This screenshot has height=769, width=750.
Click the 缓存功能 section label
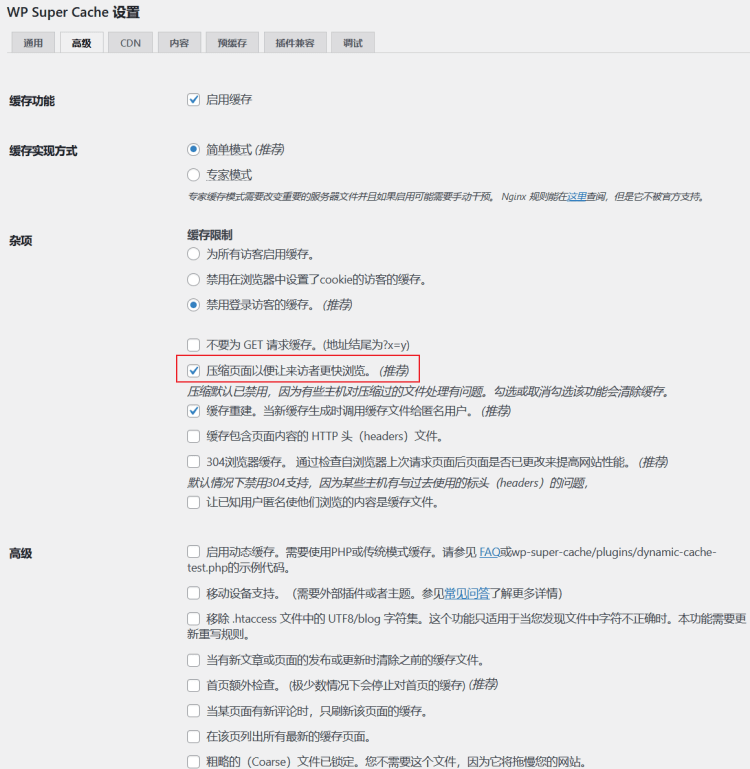(32, 101)
